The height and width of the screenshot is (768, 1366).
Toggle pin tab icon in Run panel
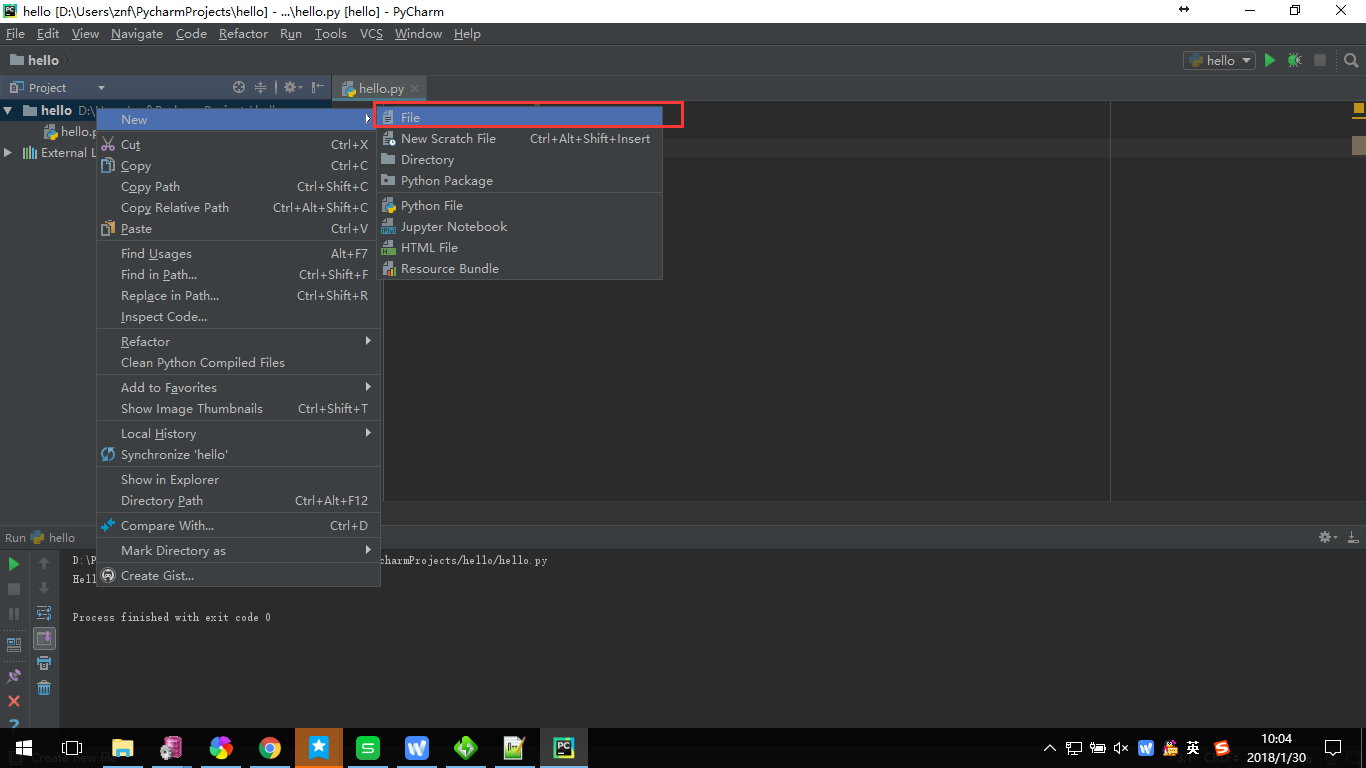point(14,677)
